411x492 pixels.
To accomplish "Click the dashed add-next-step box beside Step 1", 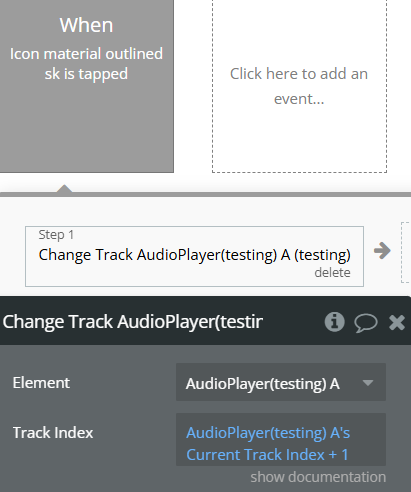I will click(406, 252).
